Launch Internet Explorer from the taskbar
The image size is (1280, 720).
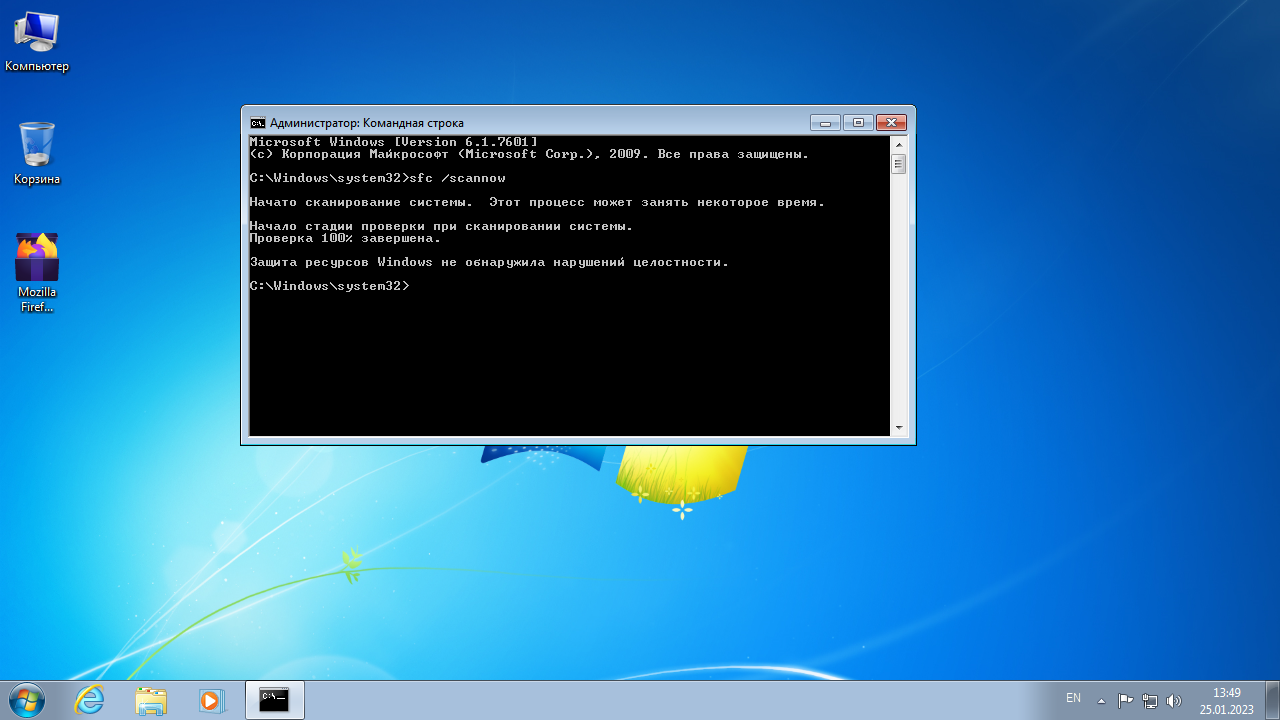(90, 700)
